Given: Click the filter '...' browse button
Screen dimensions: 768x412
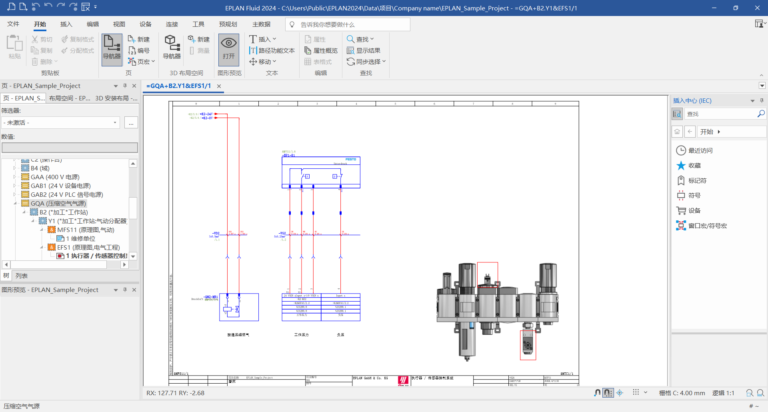Looking at the screenshot, I should 131,122.
